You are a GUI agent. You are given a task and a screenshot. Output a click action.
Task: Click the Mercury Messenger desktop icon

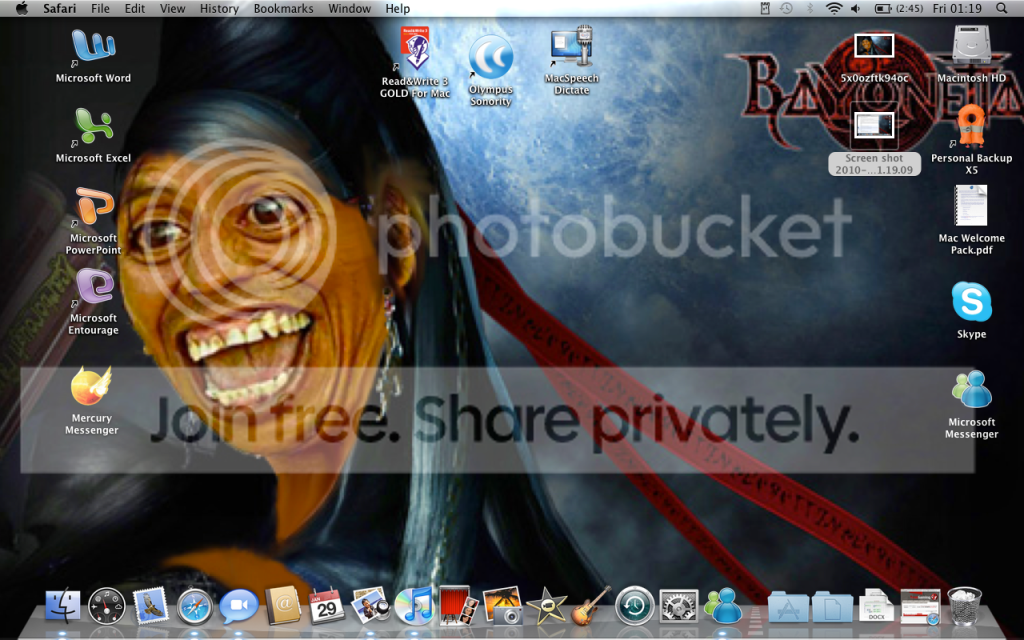coord(91,386)
